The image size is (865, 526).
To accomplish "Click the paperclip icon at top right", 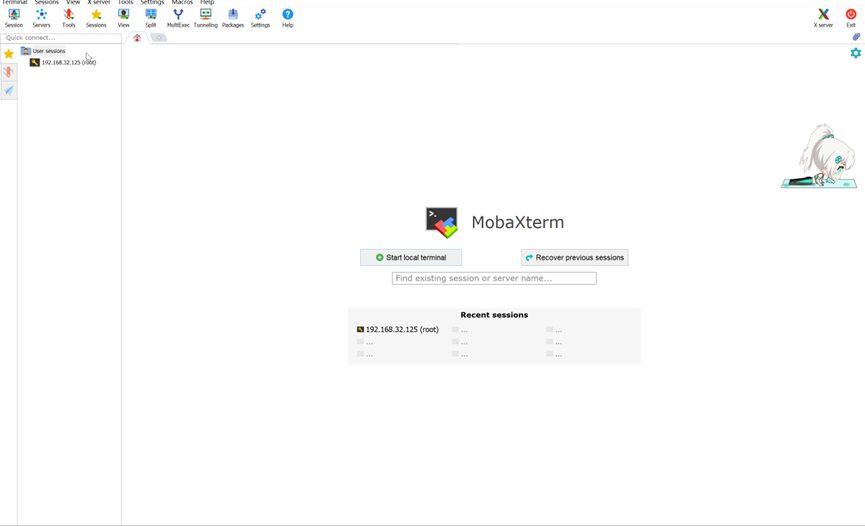I will point(856,37).
